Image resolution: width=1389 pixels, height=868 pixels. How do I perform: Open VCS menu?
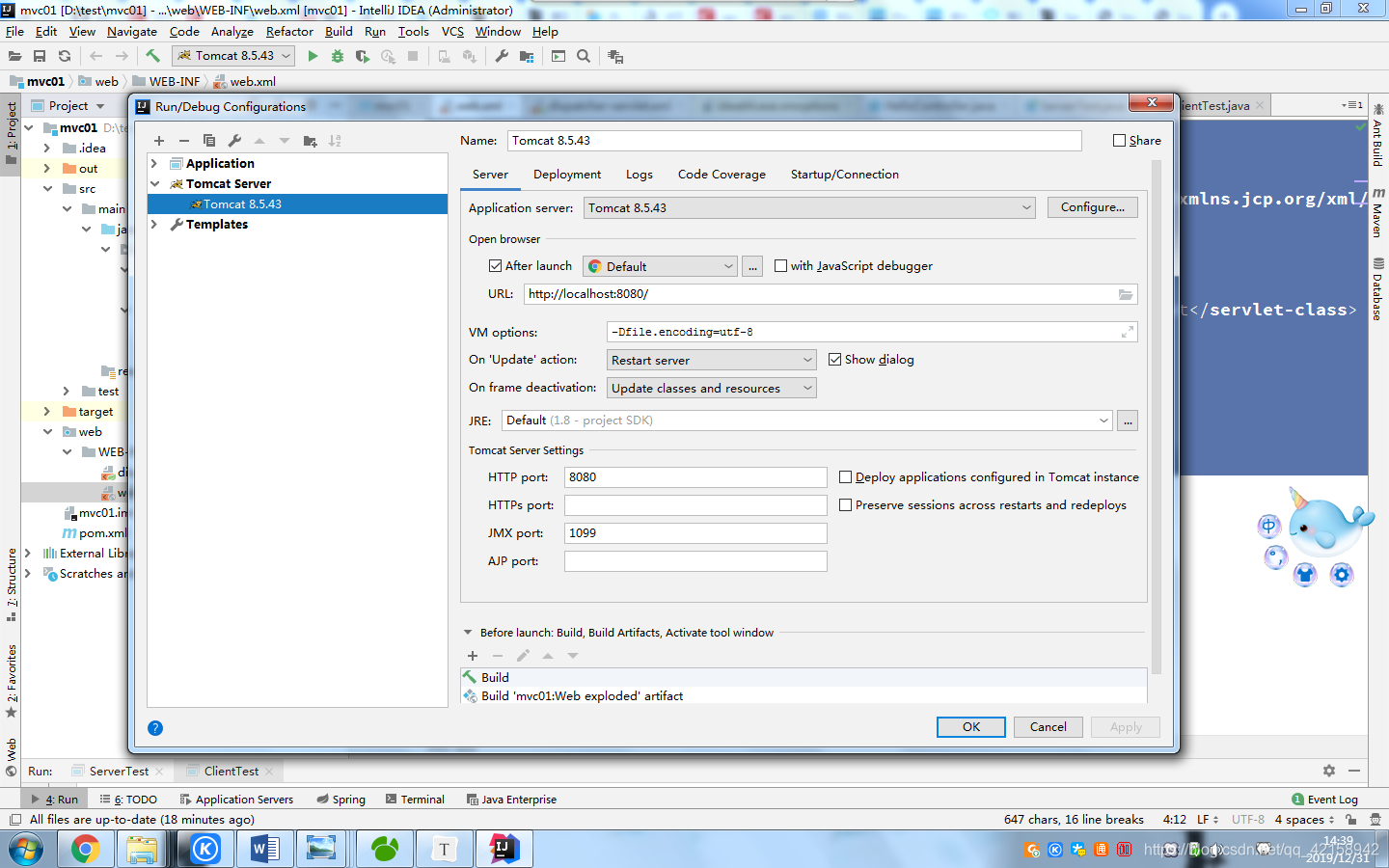[452, 32]
